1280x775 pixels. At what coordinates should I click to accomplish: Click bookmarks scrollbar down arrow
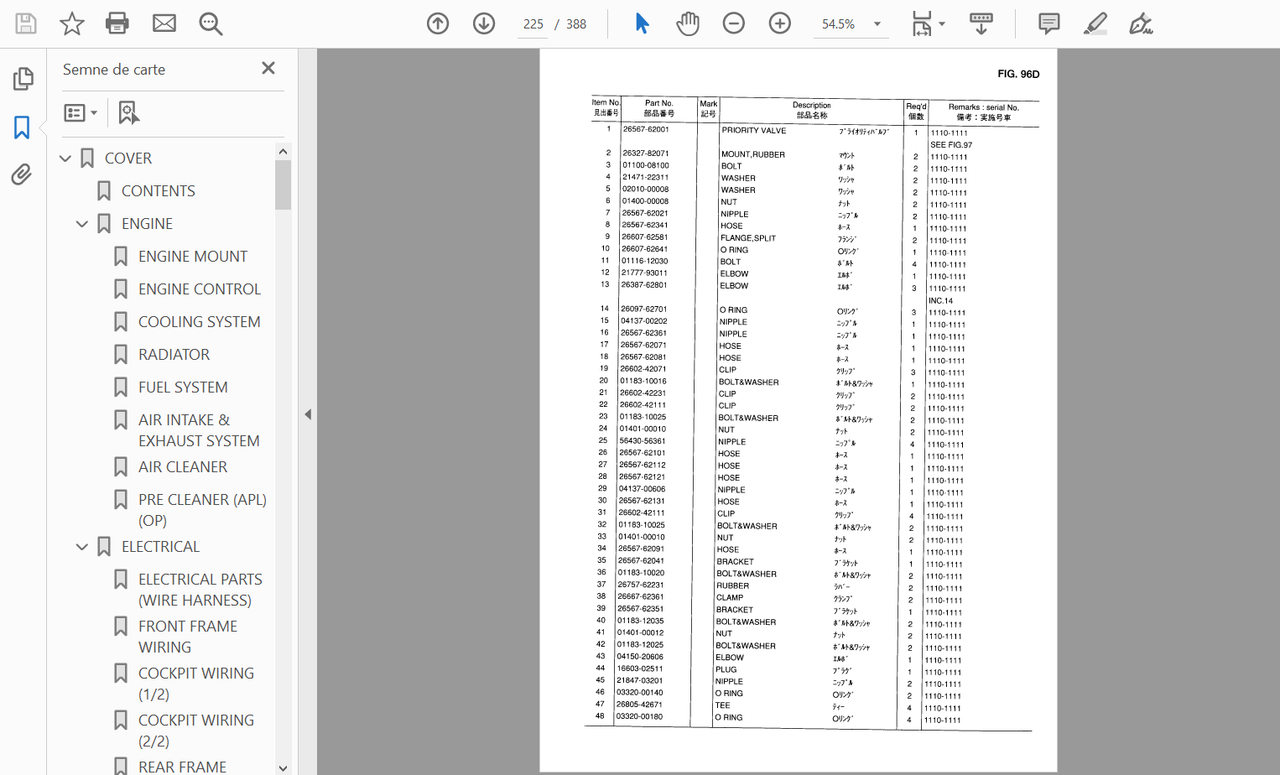[283, 767]
